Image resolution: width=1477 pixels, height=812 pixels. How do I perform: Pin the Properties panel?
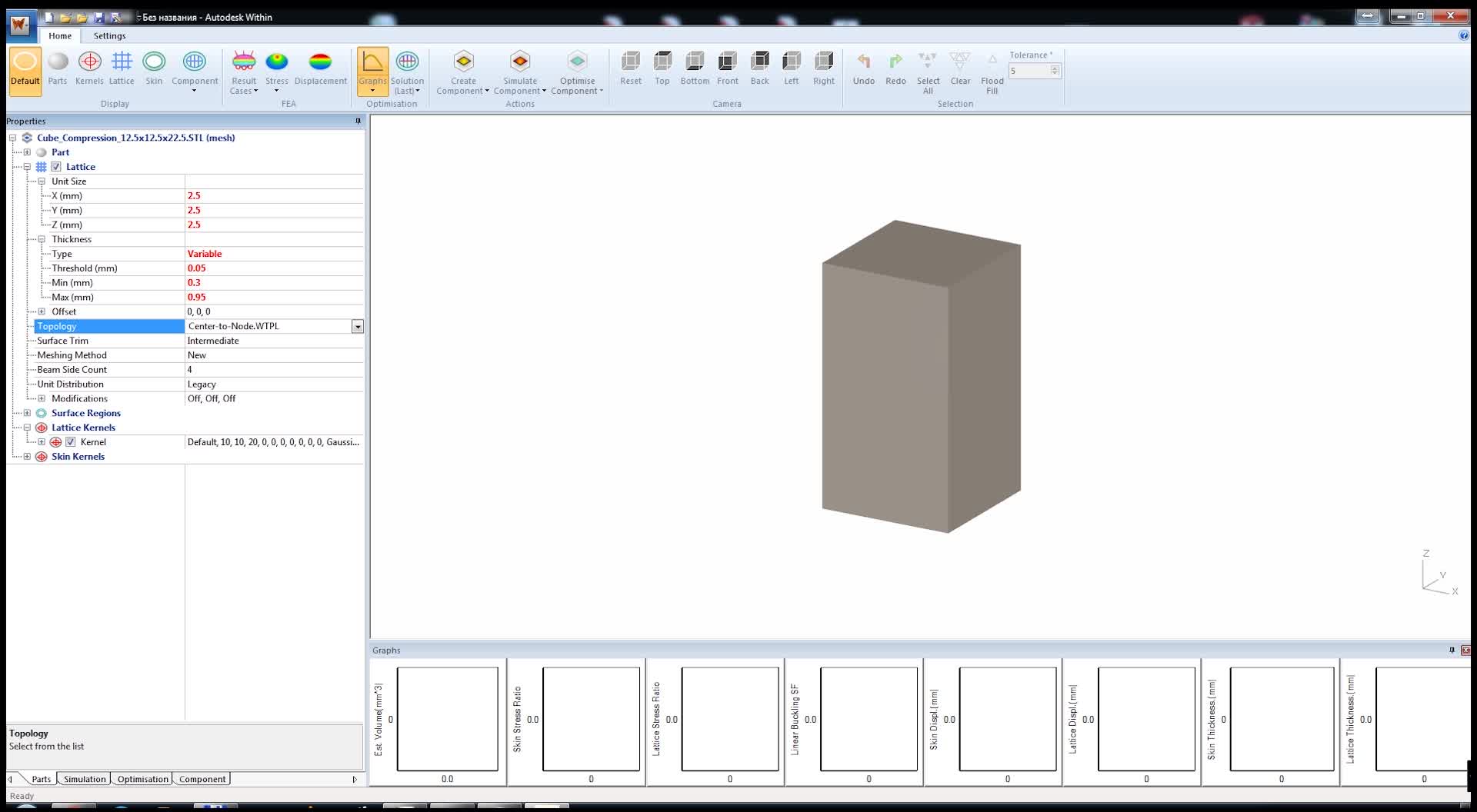tap(358, 121)
